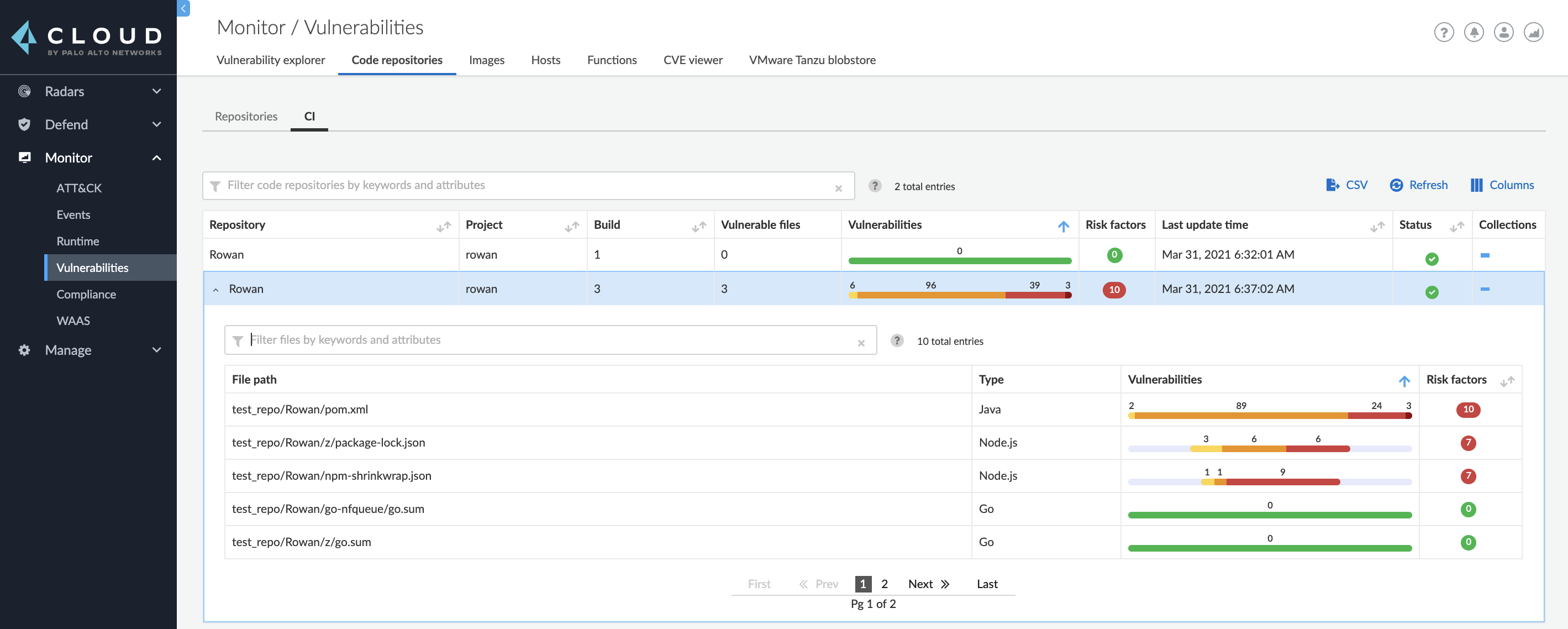Go to Next page of files
This screenshot has width=1568, height=629.
point(928,584)
